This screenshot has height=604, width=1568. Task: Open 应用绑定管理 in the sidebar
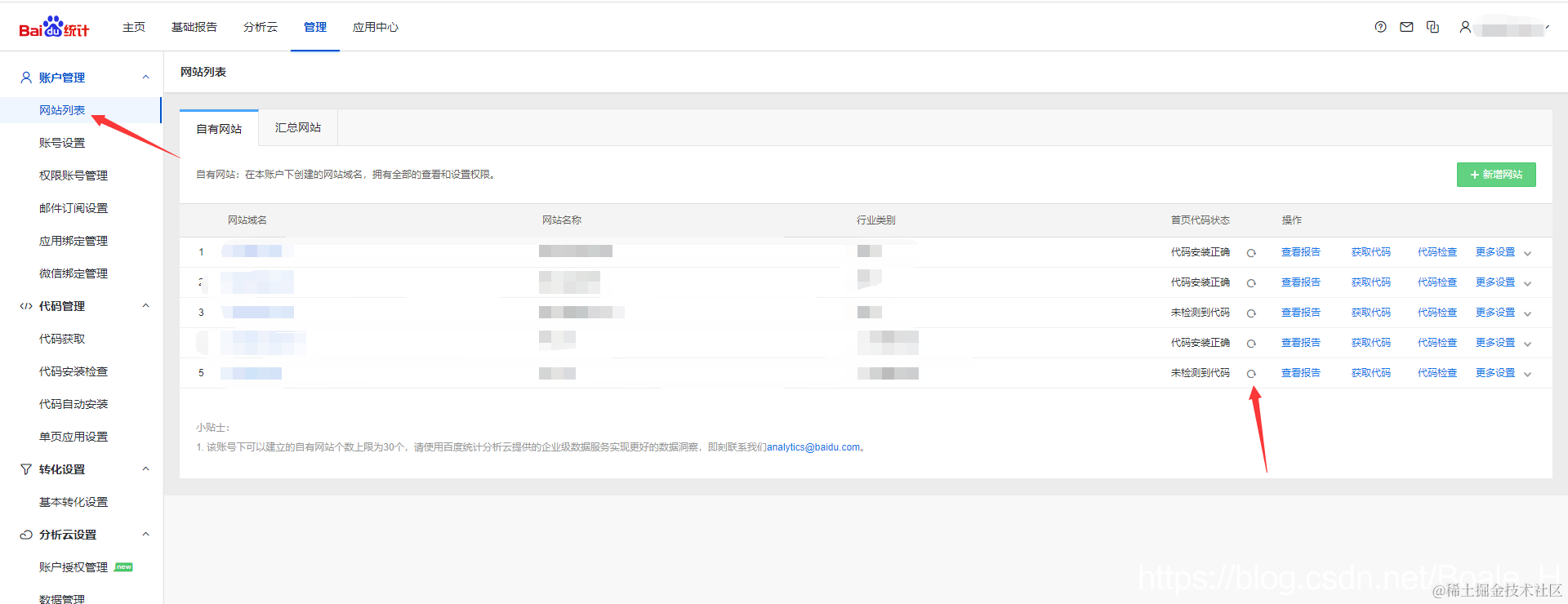(73, 241)
